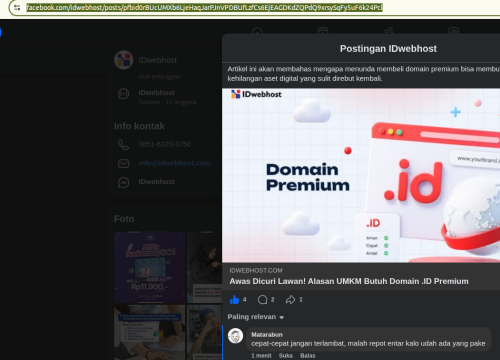This screenshot has height=360, width=500.
Task: Select the URL text in the address bar
Action: [204, 7]
